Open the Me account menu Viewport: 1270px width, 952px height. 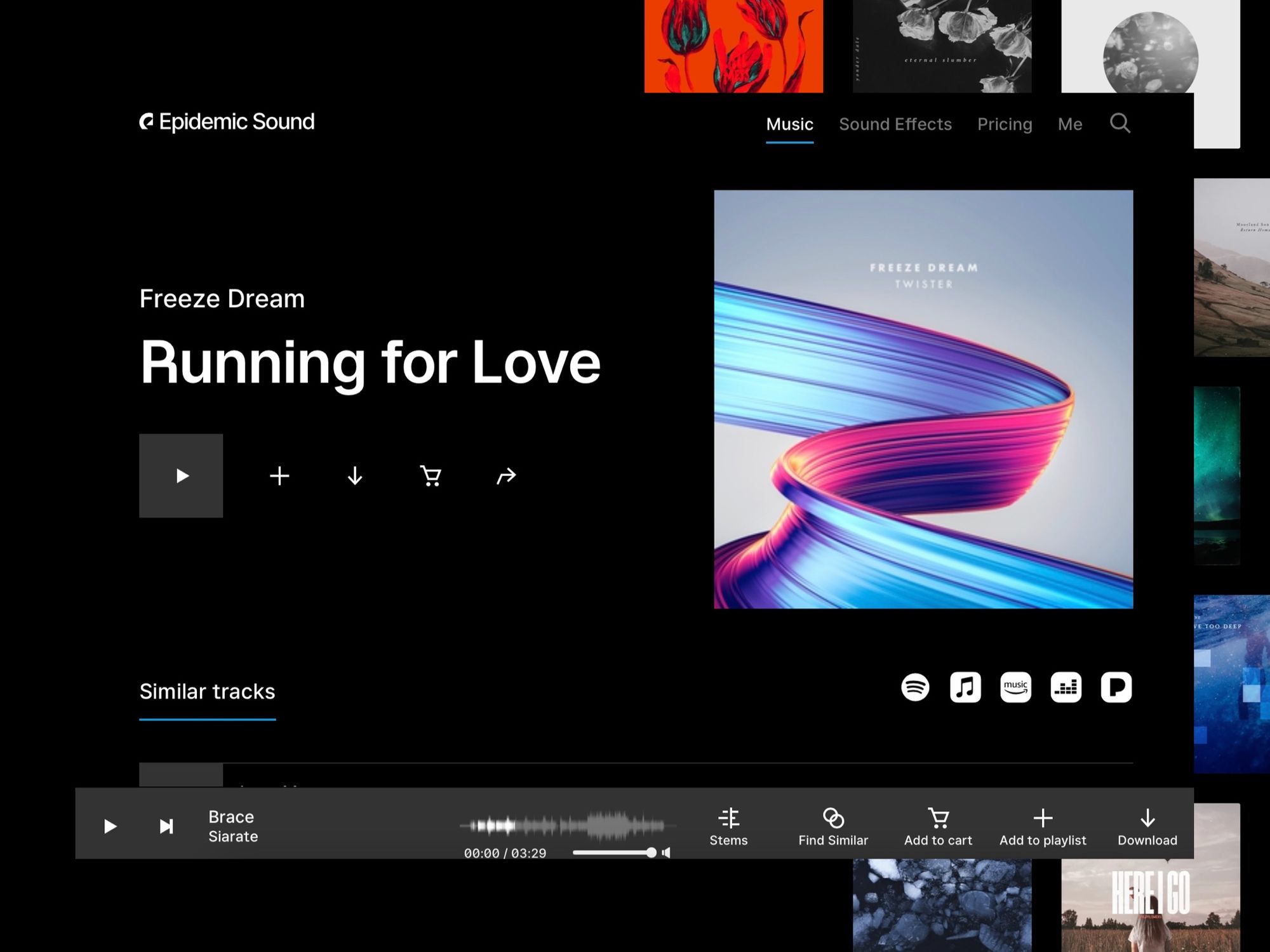pyautogui.click(x=1069, y=124)
